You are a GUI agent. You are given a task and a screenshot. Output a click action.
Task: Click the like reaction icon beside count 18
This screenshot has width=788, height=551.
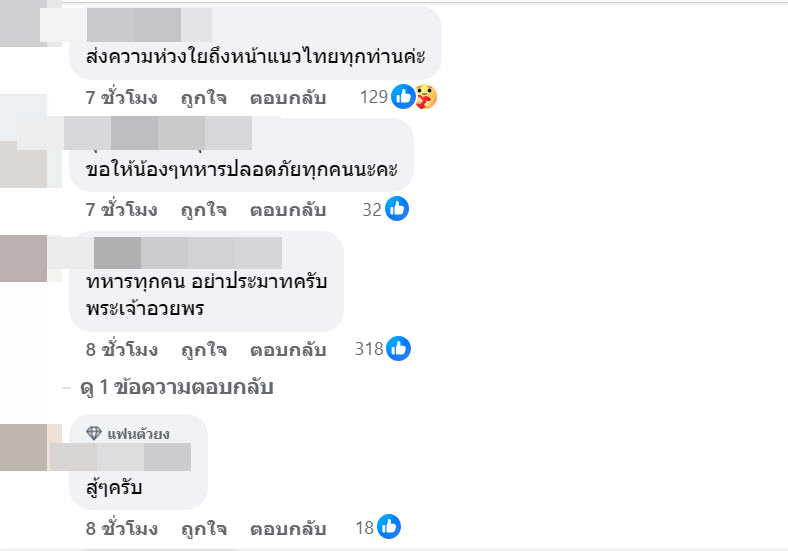pyautogui.click(x=389, y=527)
